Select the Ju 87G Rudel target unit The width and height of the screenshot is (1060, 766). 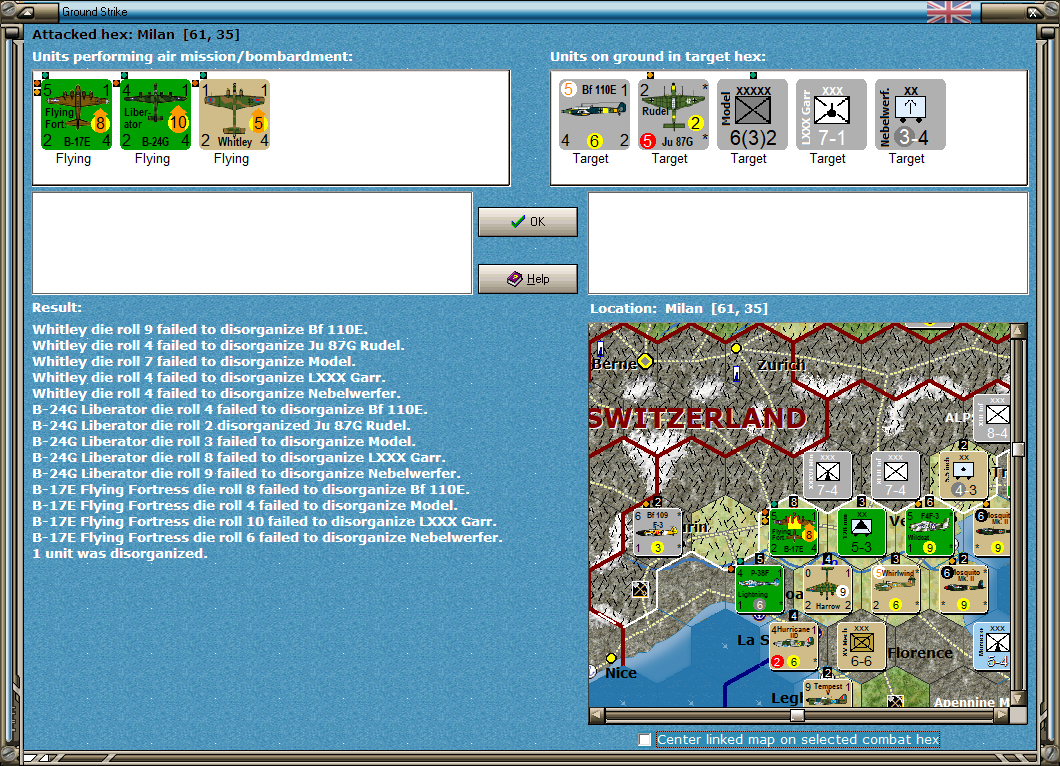[x=673, y=114]
